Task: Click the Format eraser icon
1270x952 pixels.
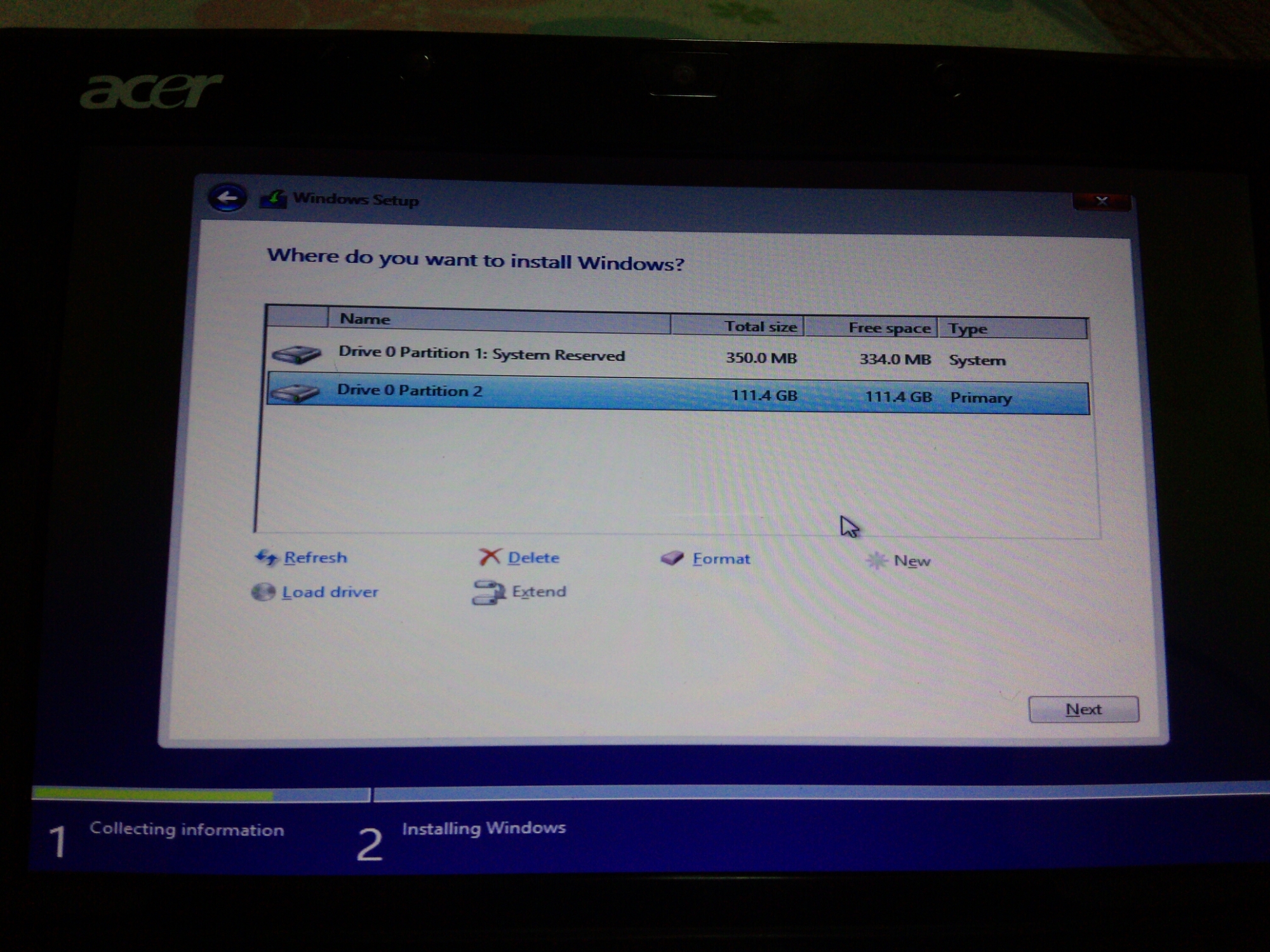Action: pos(672,558)
